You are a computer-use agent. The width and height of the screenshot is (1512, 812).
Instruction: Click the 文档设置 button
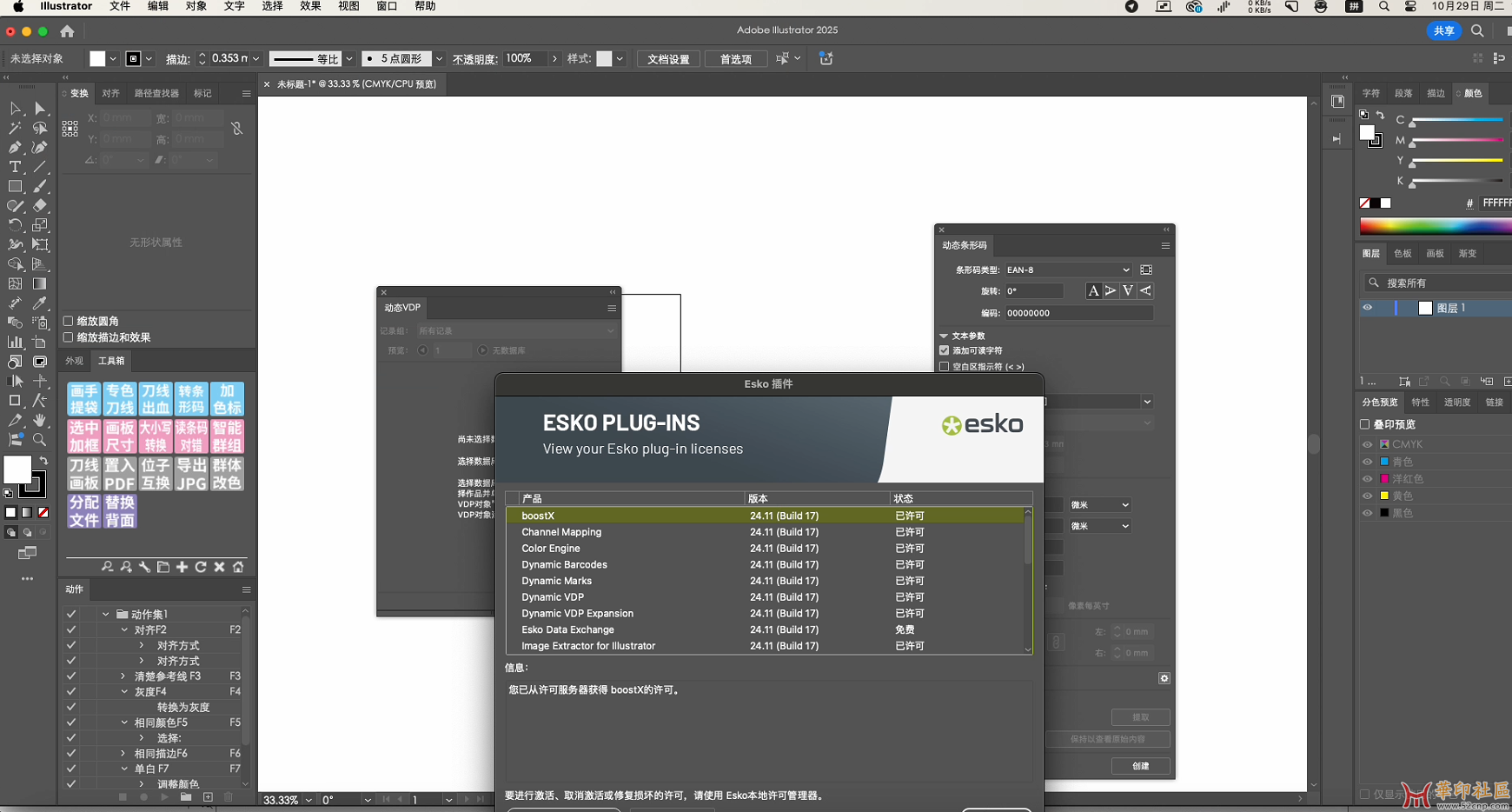(x=669, y=59)
